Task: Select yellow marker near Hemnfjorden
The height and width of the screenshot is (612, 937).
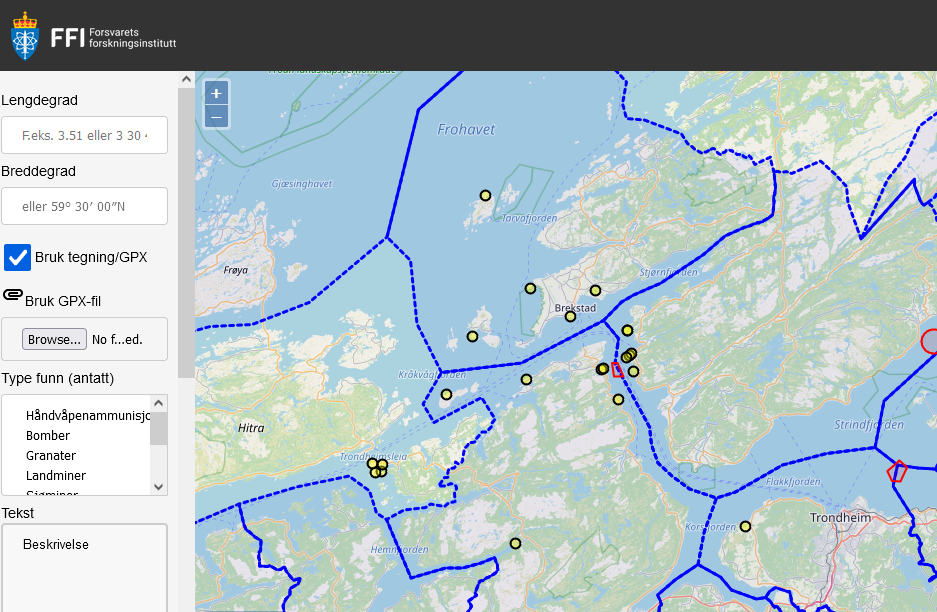Action: pos(516,544)
